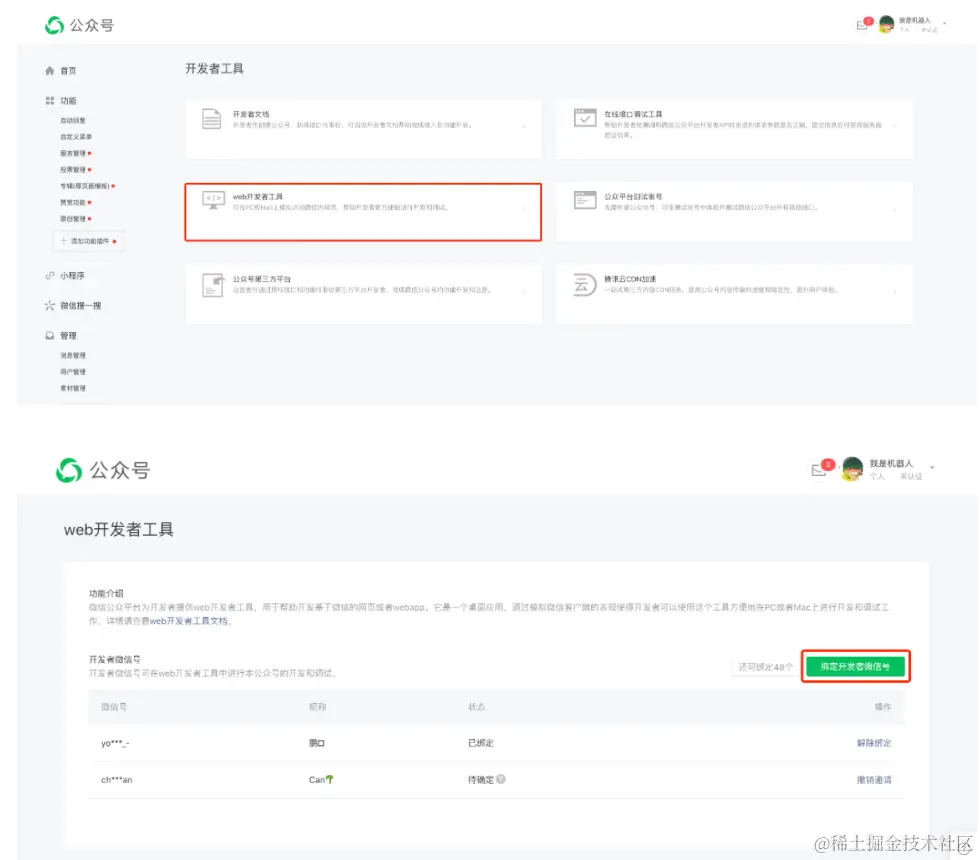Click the ch***an WeChat ID cell
The image size is (980, 860).
pyautogui.click(x=116, y=780)
